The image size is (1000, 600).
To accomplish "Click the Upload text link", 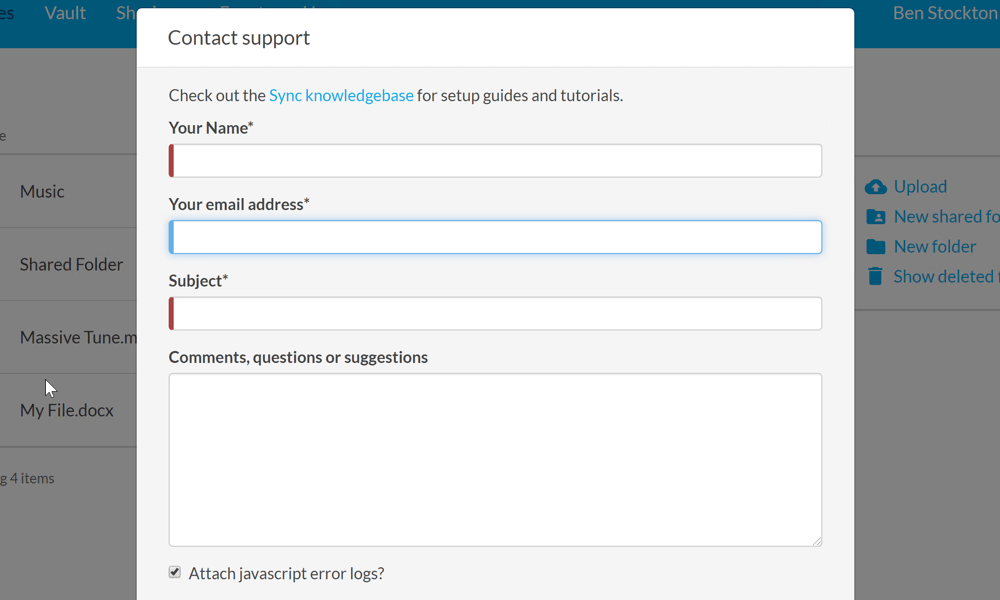I will 920,187.
